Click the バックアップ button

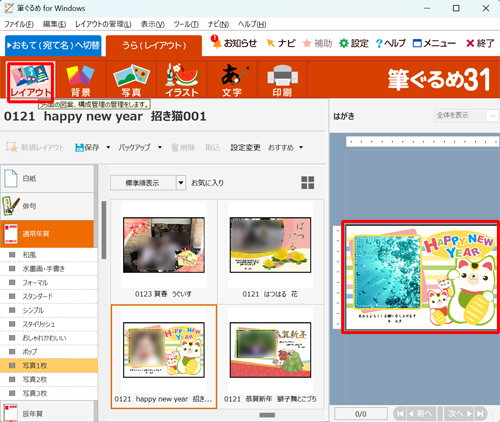pyautogui.click(x=134, y=147)
